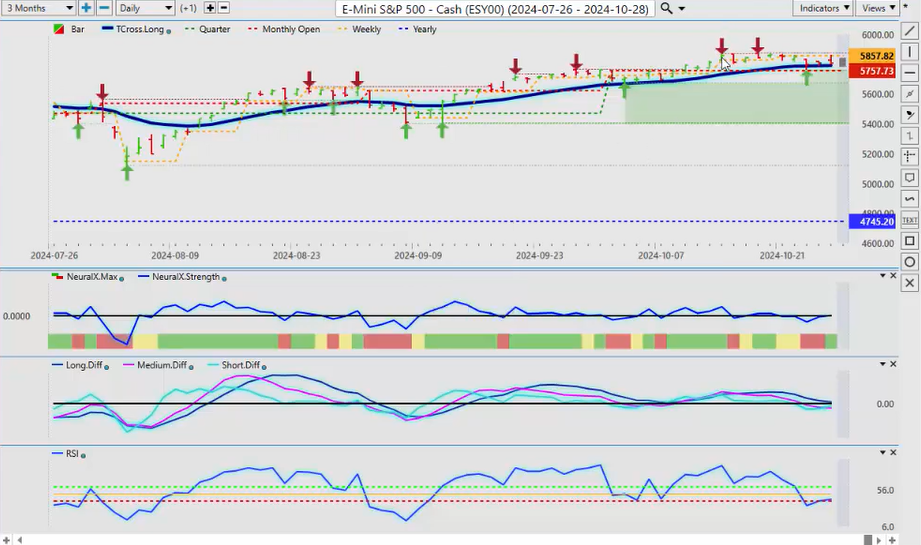This screenshot has width=921, height=545.
Task: Click the E-Mini S&P 500 symbol field
Action: [495, 9]
